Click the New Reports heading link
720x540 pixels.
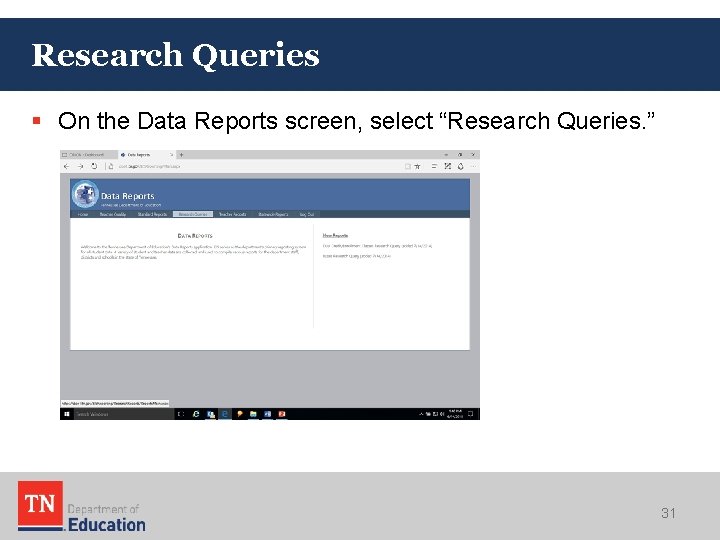[335, 236]
